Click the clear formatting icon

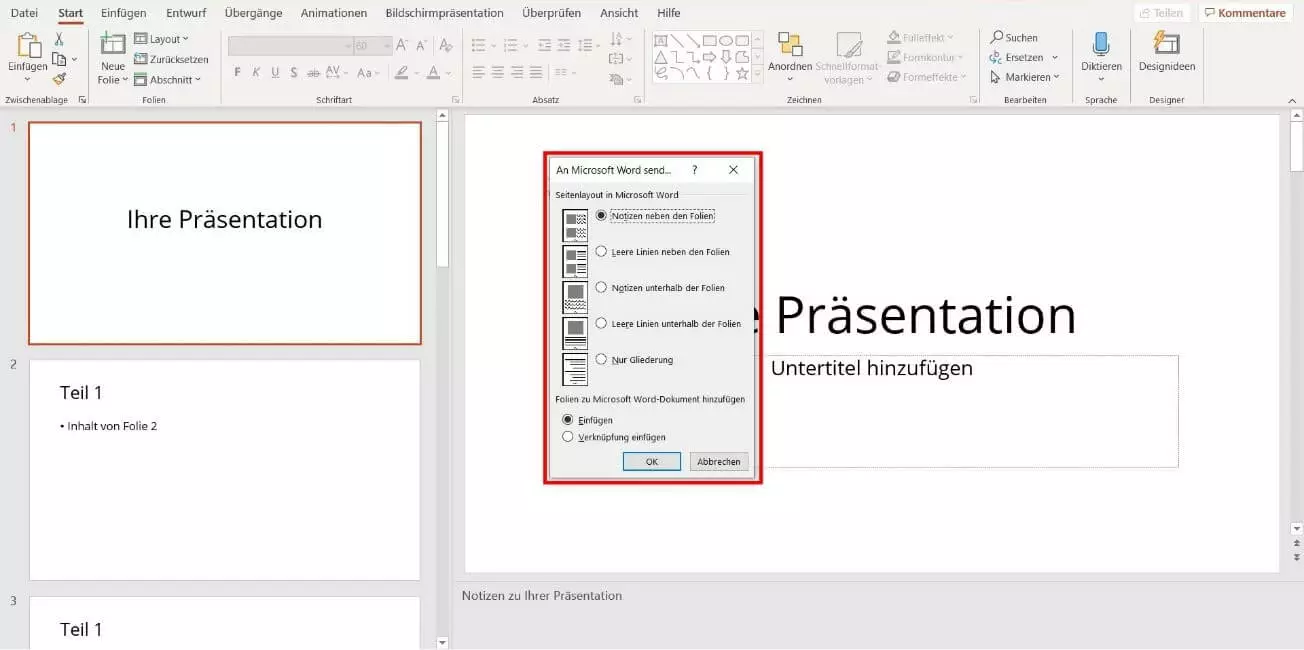click(445, 45)
